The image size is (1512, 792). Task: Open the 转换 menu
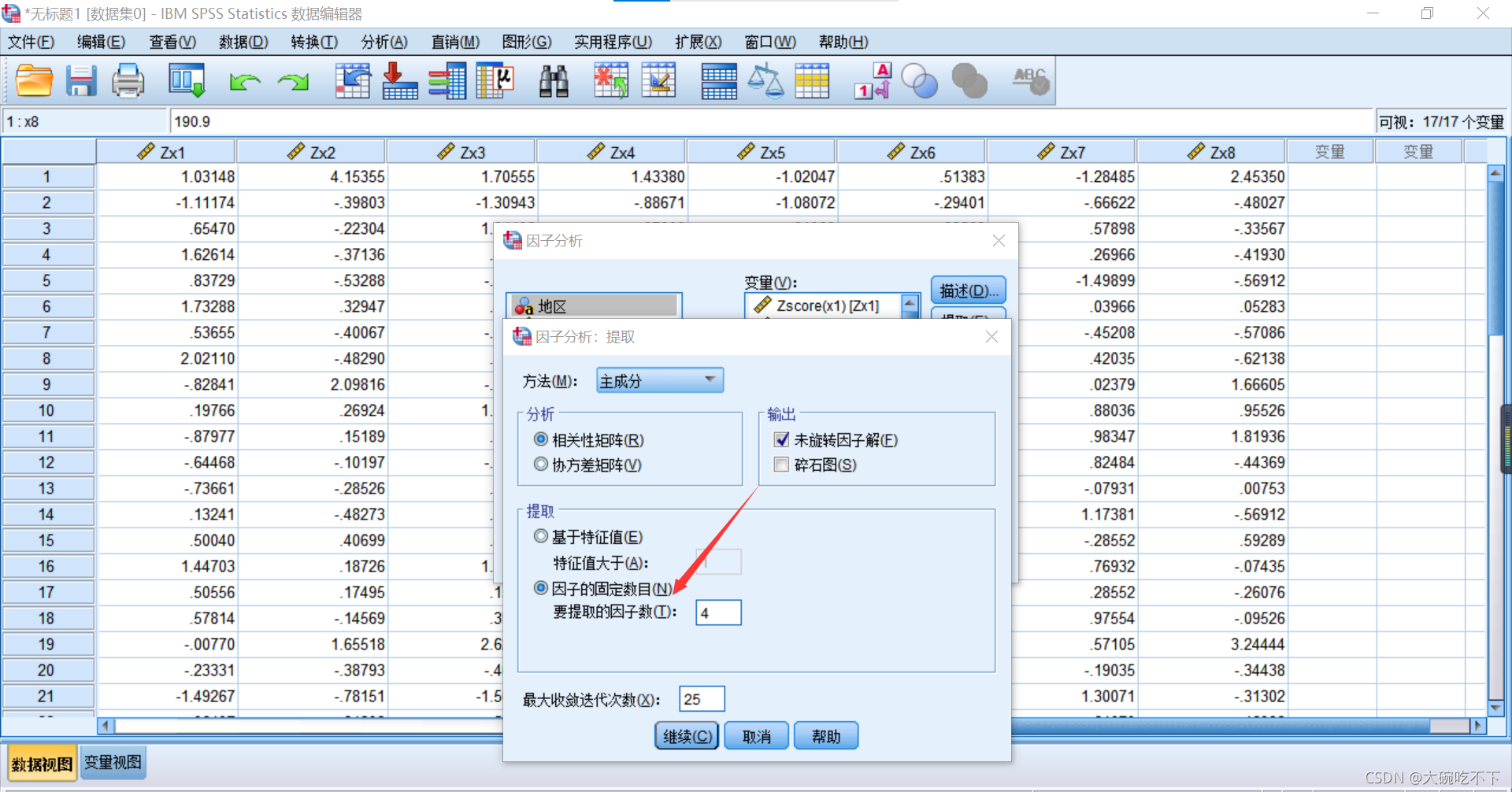(314, 42)
